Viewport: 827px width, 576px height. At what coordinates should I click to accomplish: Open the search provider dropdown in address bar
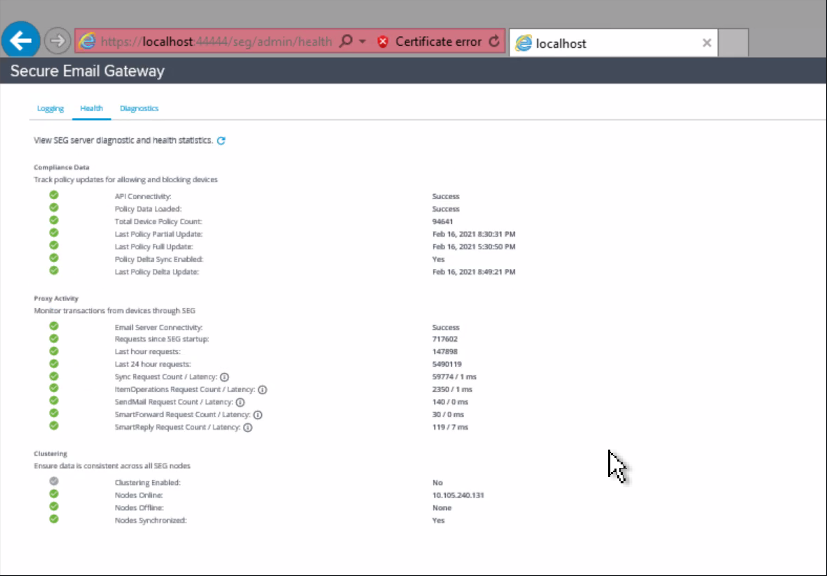[361, 42]
